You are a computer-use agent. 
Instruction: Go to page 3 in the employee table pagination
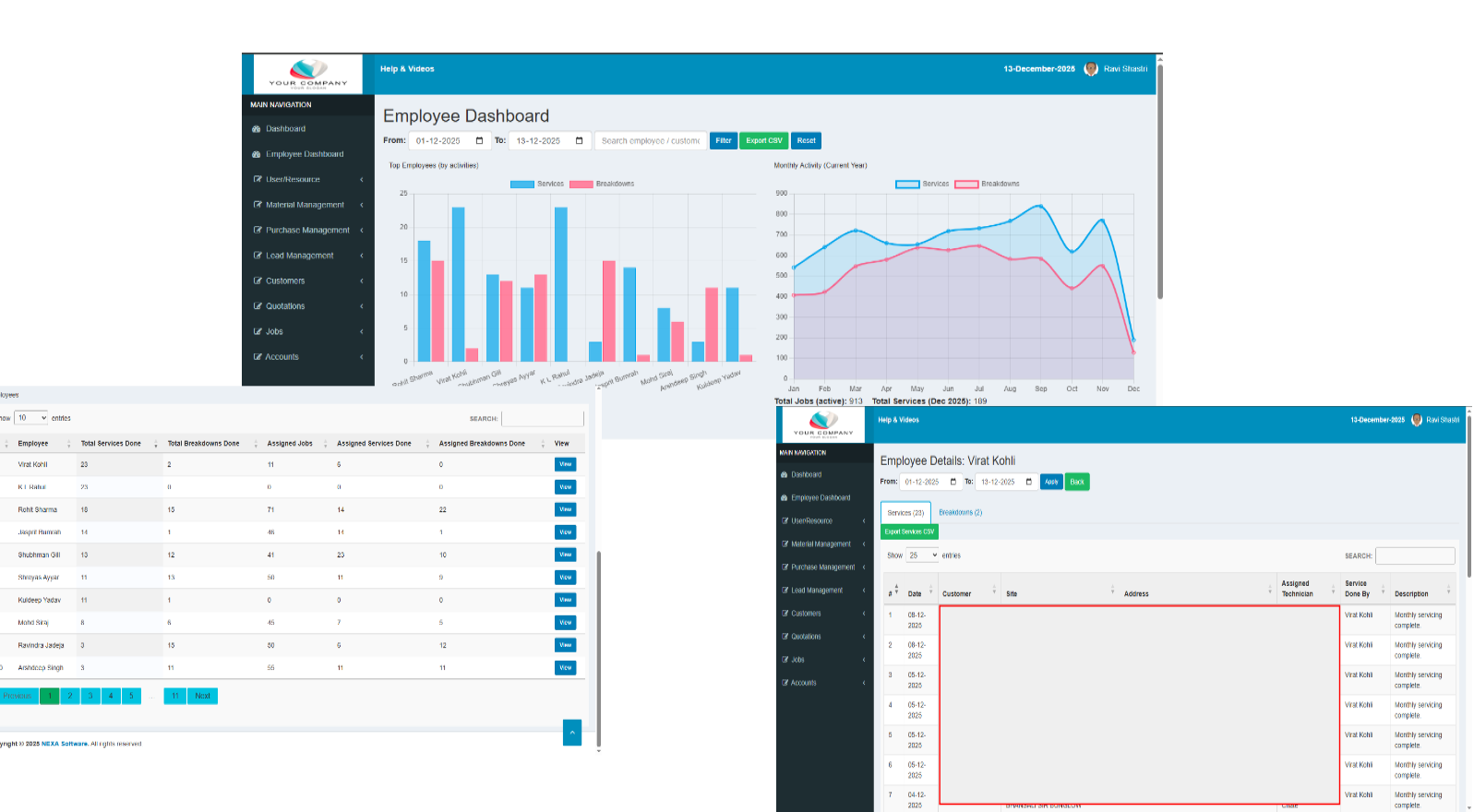tap(90, 696)
